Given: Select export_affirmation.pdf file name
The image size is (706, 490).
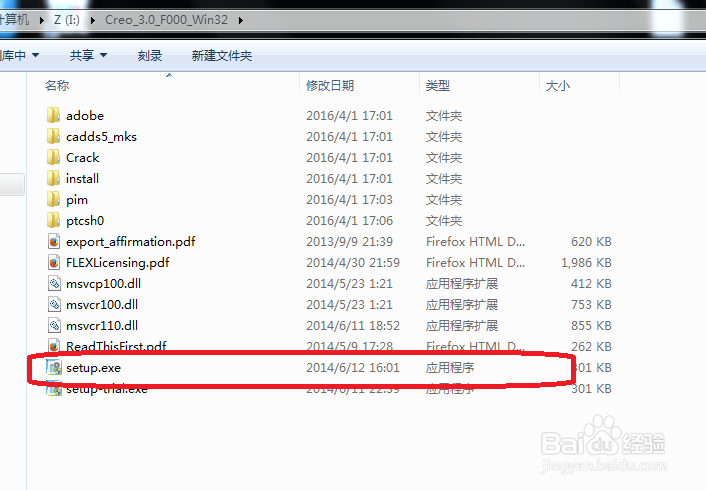Looking at the screenshot, I should (131, 242).
